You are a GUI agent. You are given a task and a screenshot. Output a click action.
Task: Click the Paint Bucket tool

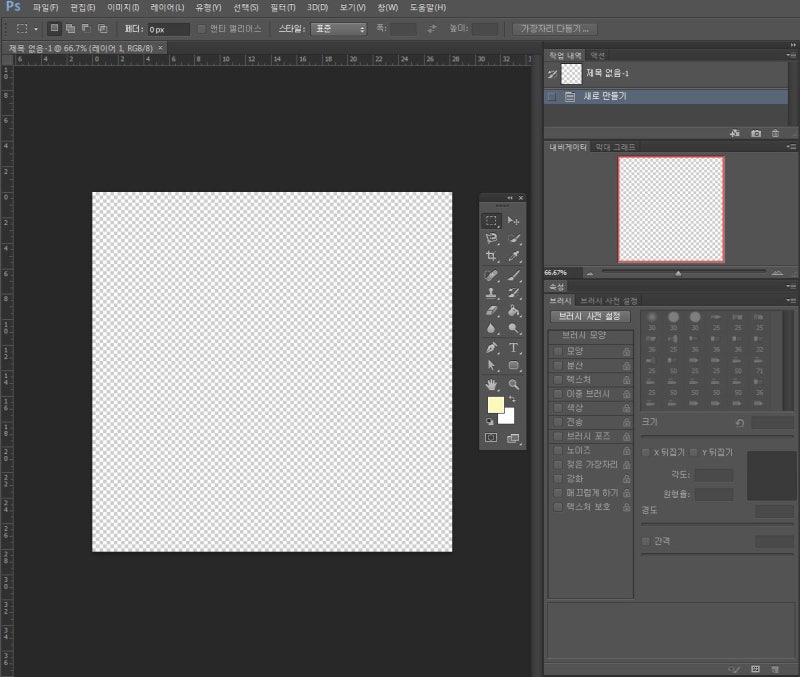[514, 311]
